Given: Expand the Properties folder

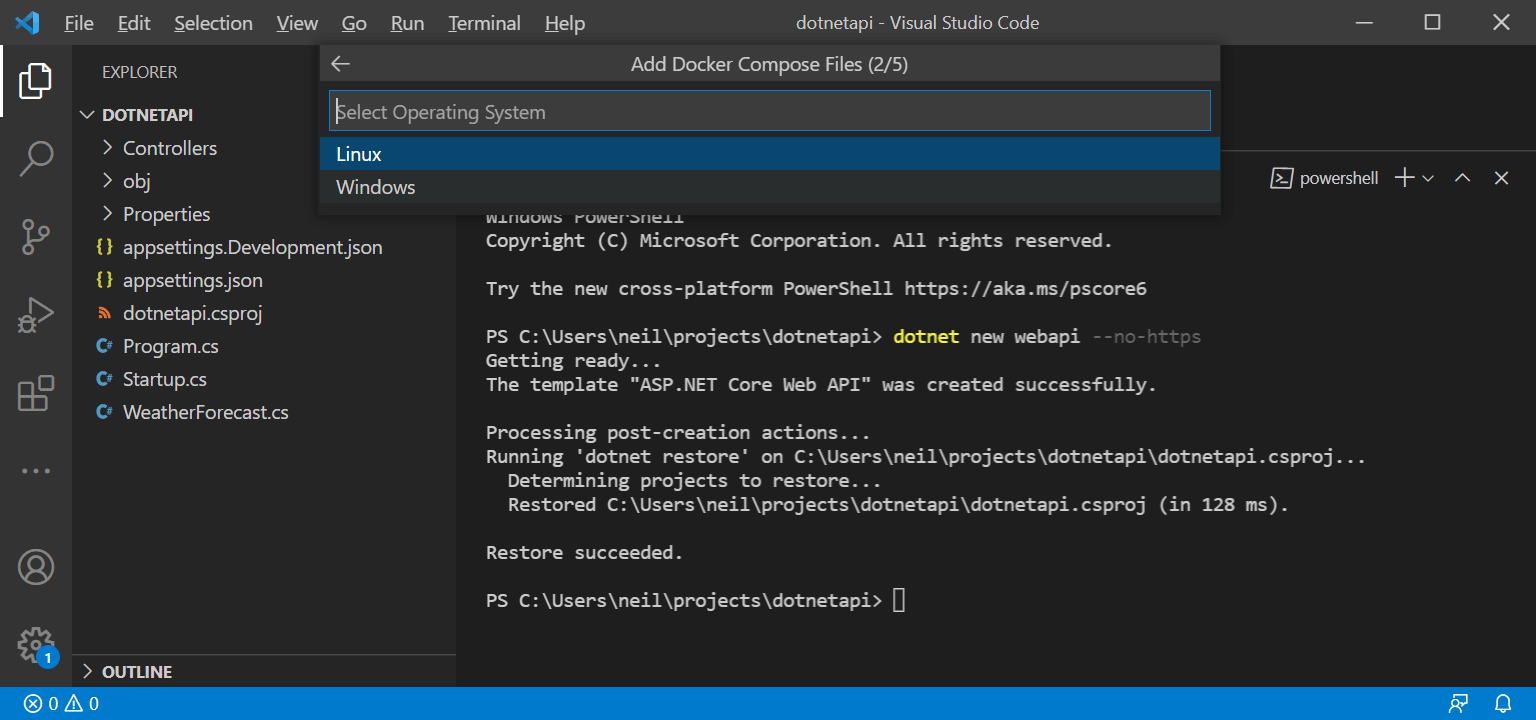Looking at the screenshot, I should (166, 214).
